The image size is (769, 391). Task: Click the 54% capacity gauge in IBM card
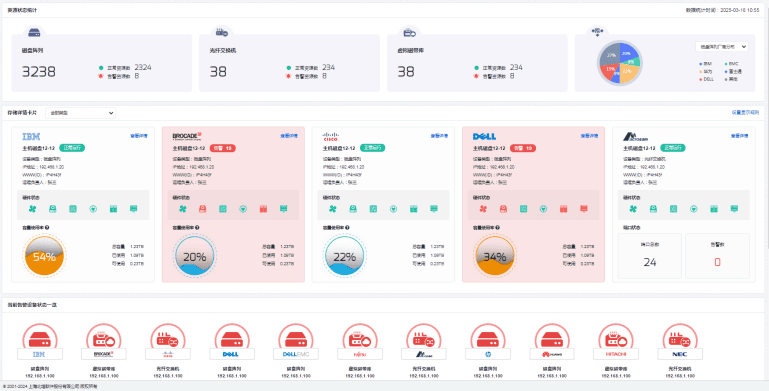(x=44, y=256)
